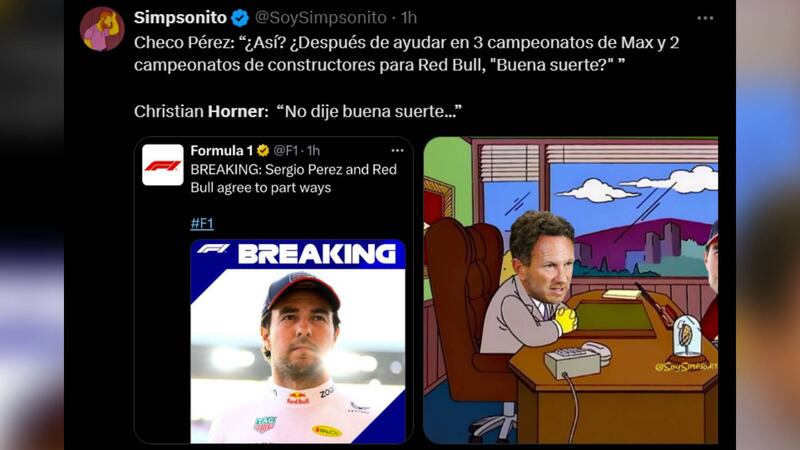Screen dimensions: 800x450
Task: Open Simpsonito's profile avatar
Action: pos(102,29)
